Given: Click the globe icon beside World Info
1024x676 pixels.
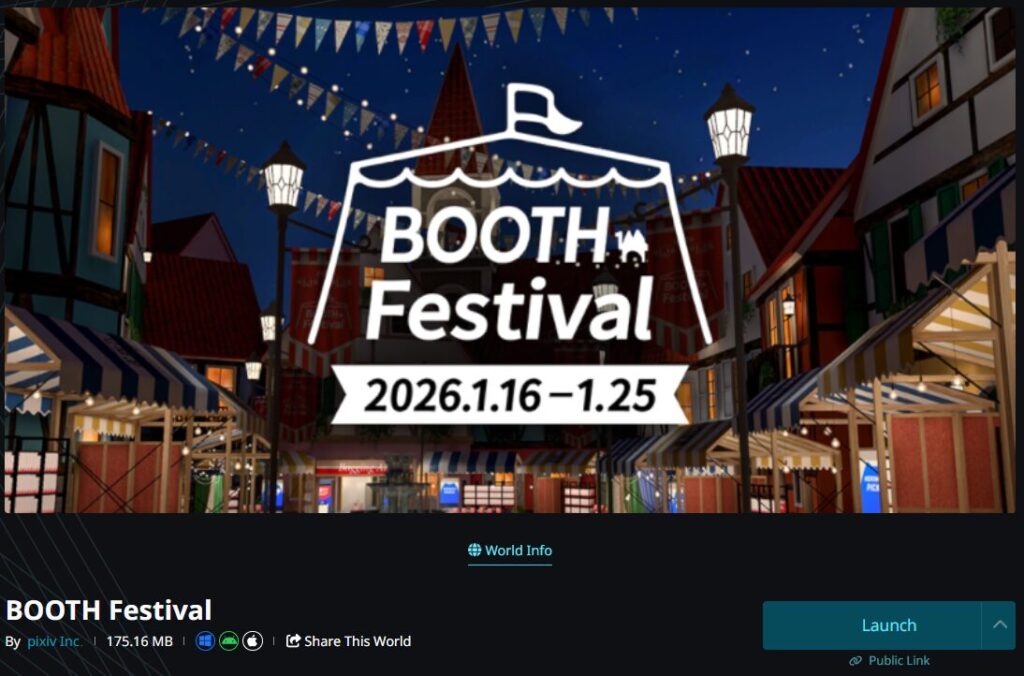Looking at the screenshot, I should [475, 550].
